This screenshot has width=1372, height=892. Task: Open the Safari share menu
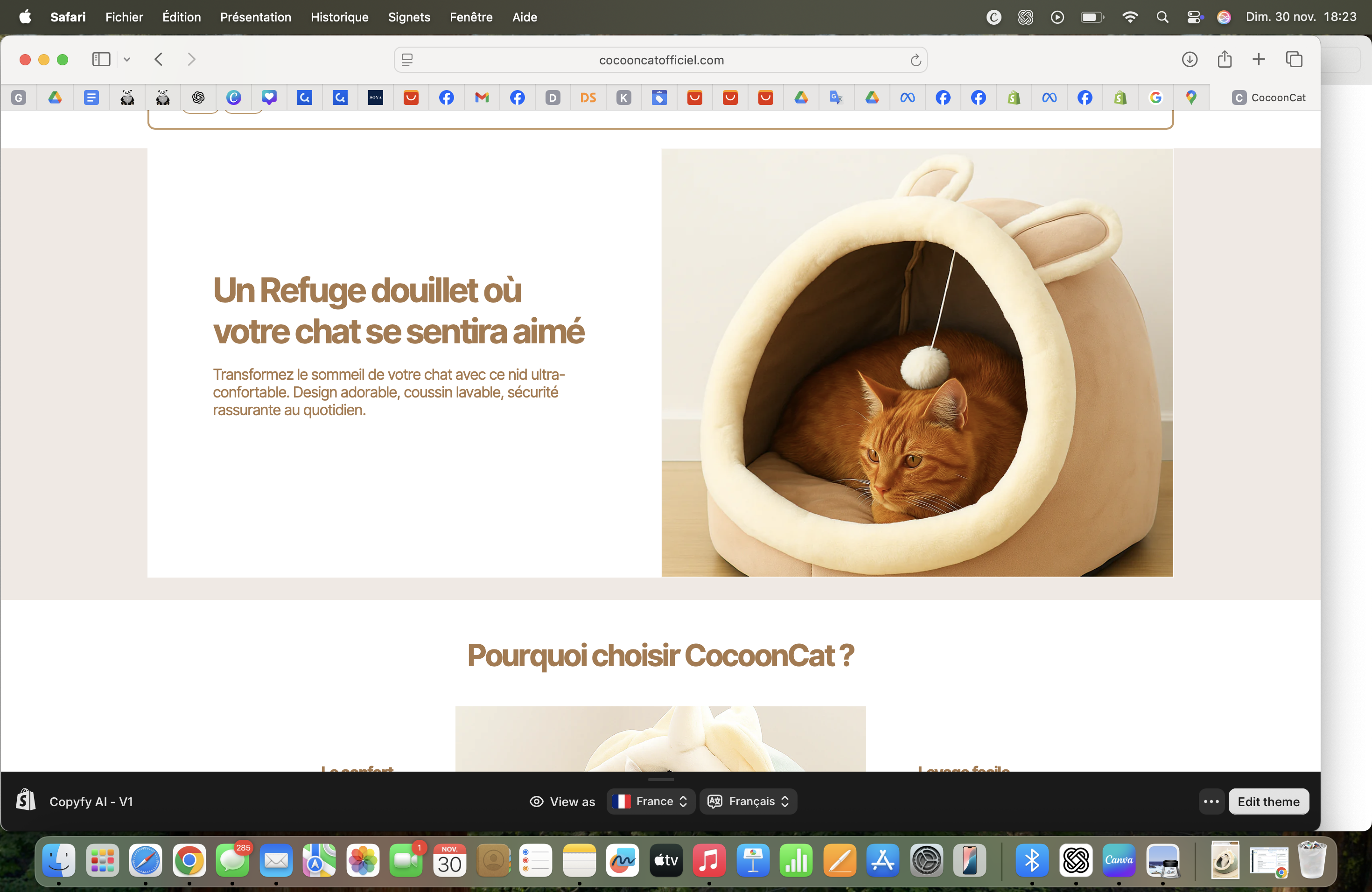point(1225,59)
